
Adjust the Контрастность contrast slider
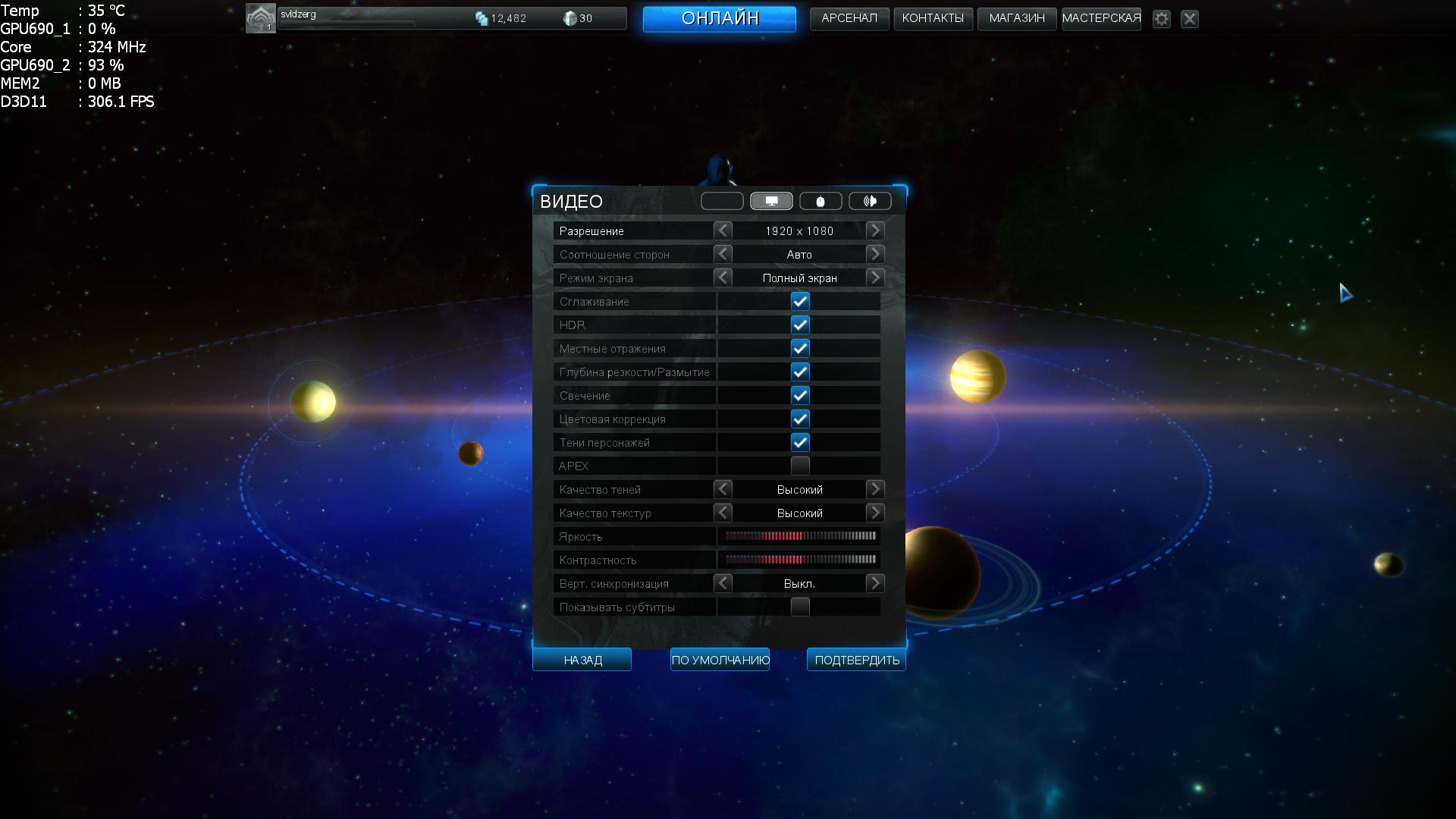coord(800,560)
